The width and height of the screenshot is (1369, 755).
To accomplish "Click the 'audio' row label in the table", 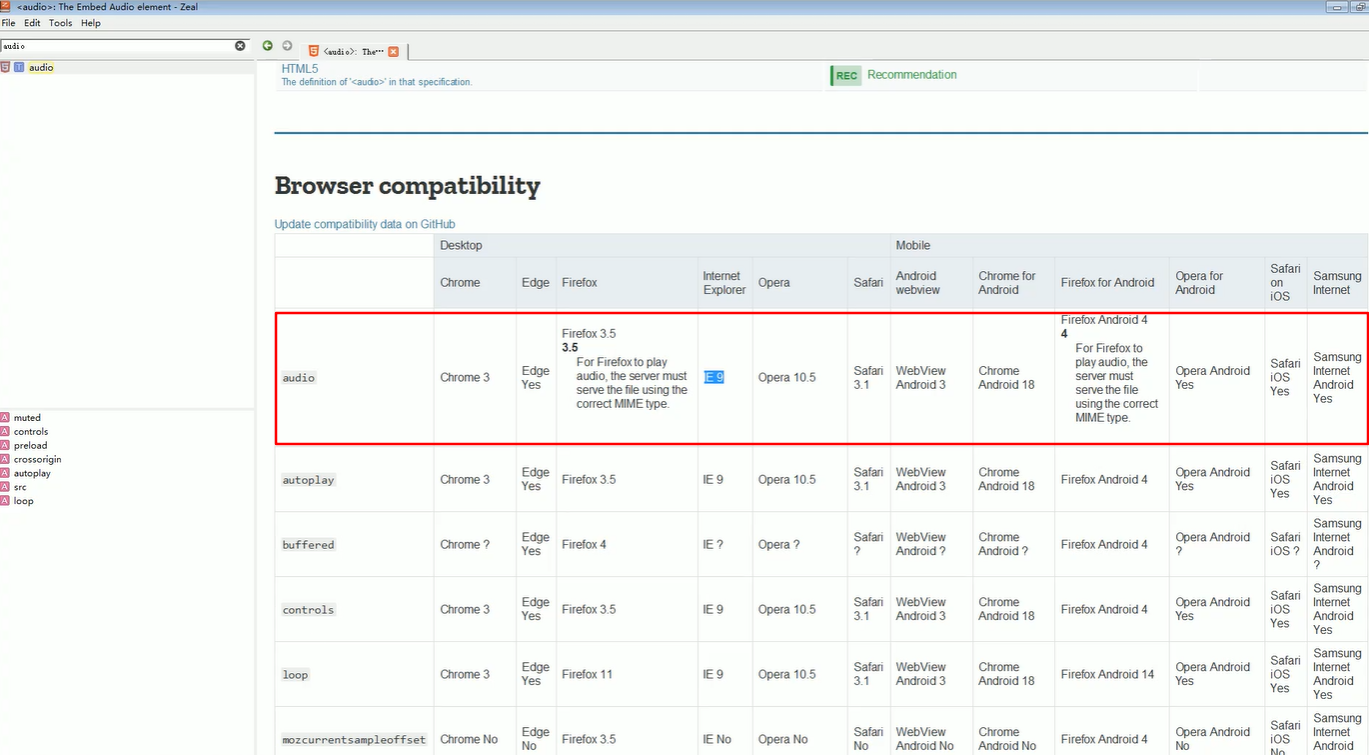I will pos(299,378).
